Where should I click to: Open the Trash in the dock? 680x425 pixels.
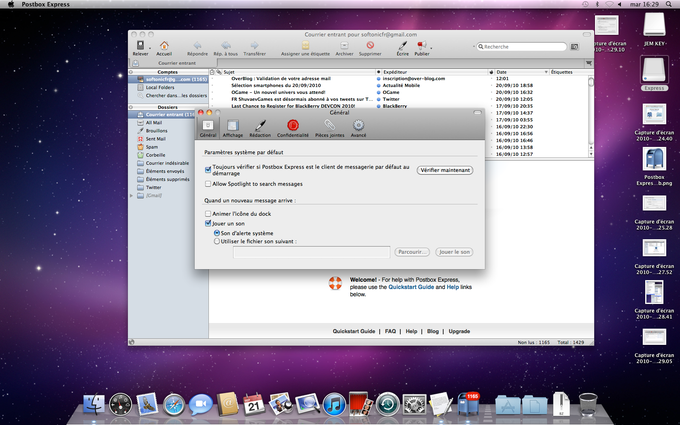pyautogui.click(x=588, y=404)
